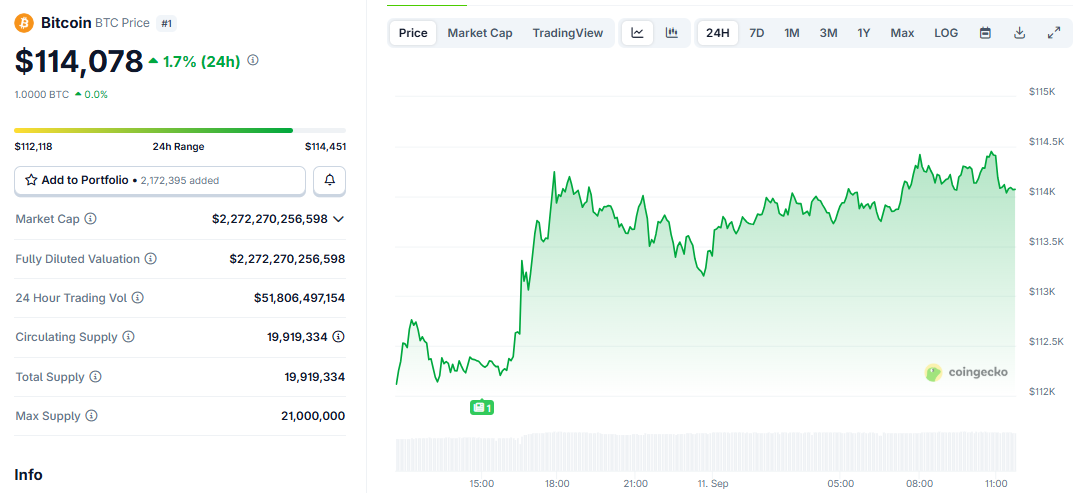Show Max Supply info icon
Screen dimensions: 1084x493
point(91,416)
